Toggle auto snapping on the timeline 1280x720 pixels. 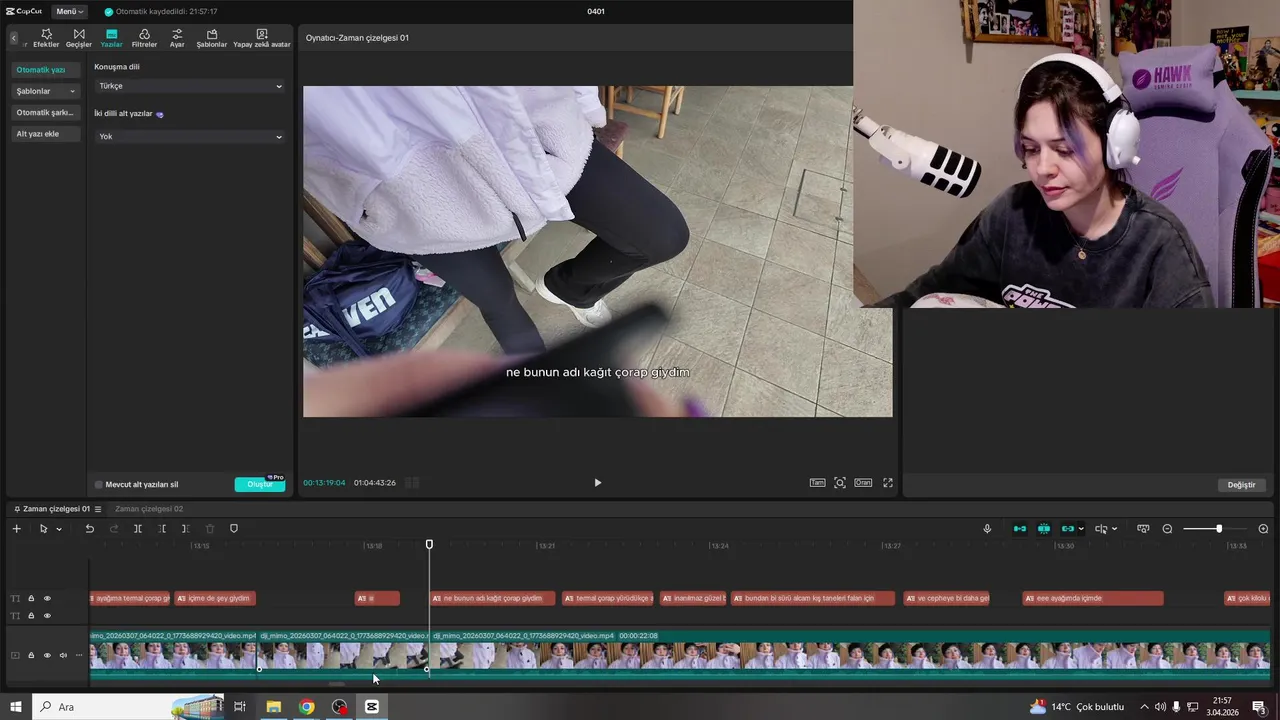[x=1044, y=529]
